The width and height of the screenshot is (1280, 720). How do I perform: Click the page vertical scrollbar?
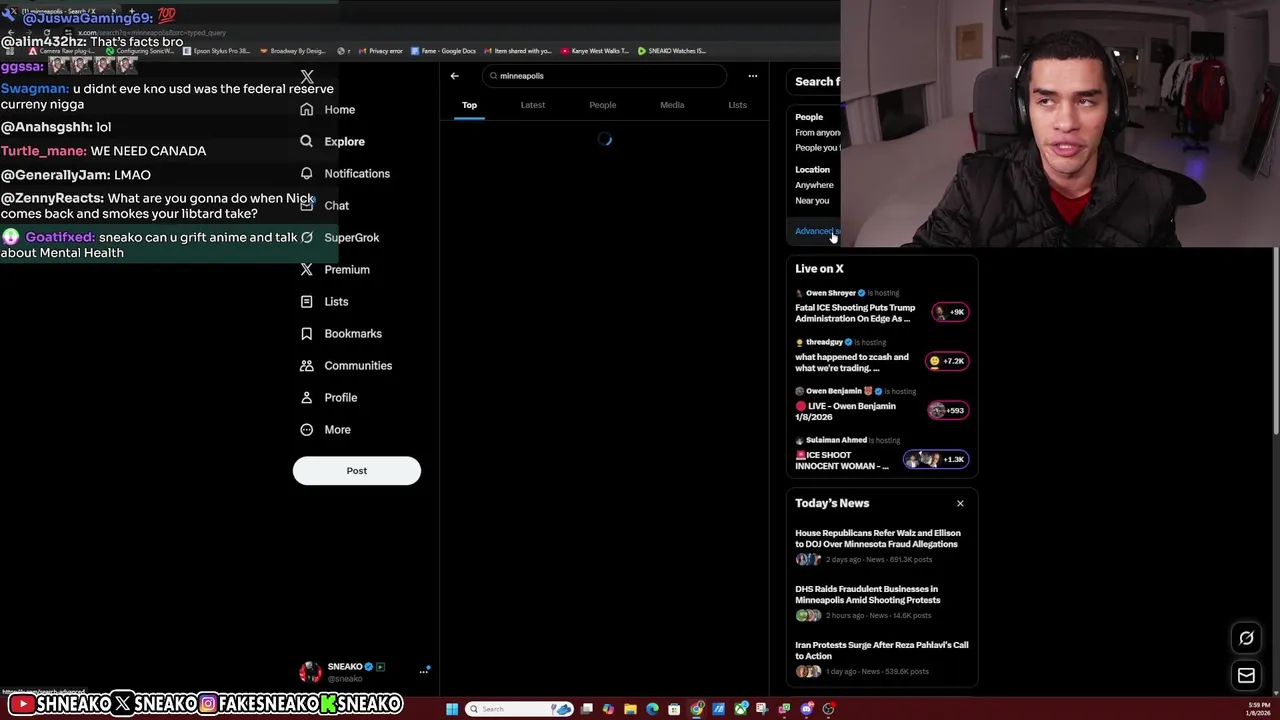click(x=1276, y=340)
